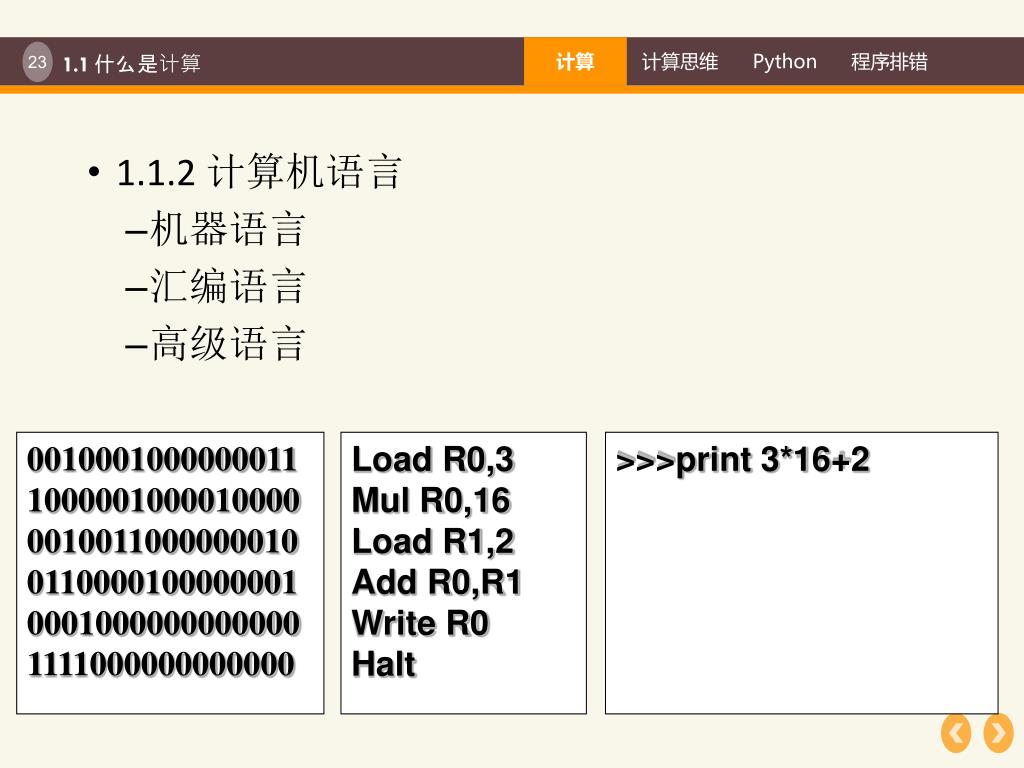Select the 计算 tab
This screenshot has height=768, width=1024.
[x=575, y=62]
